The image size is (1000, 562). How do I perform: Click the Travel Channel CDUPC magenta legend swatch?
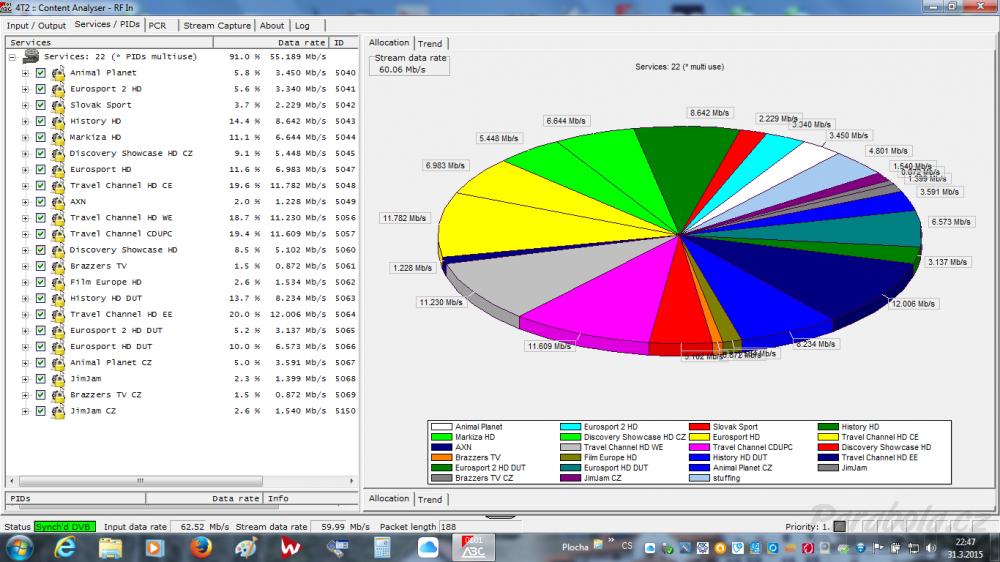[699, 447]
